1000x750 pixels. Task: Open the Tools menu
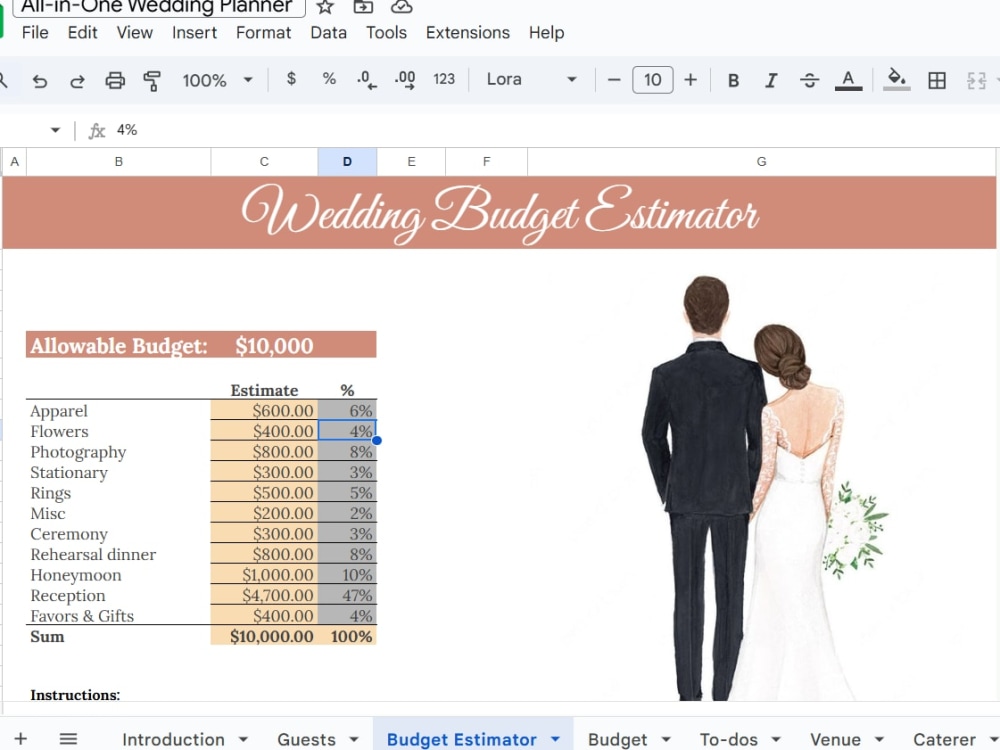coord(386,33)
